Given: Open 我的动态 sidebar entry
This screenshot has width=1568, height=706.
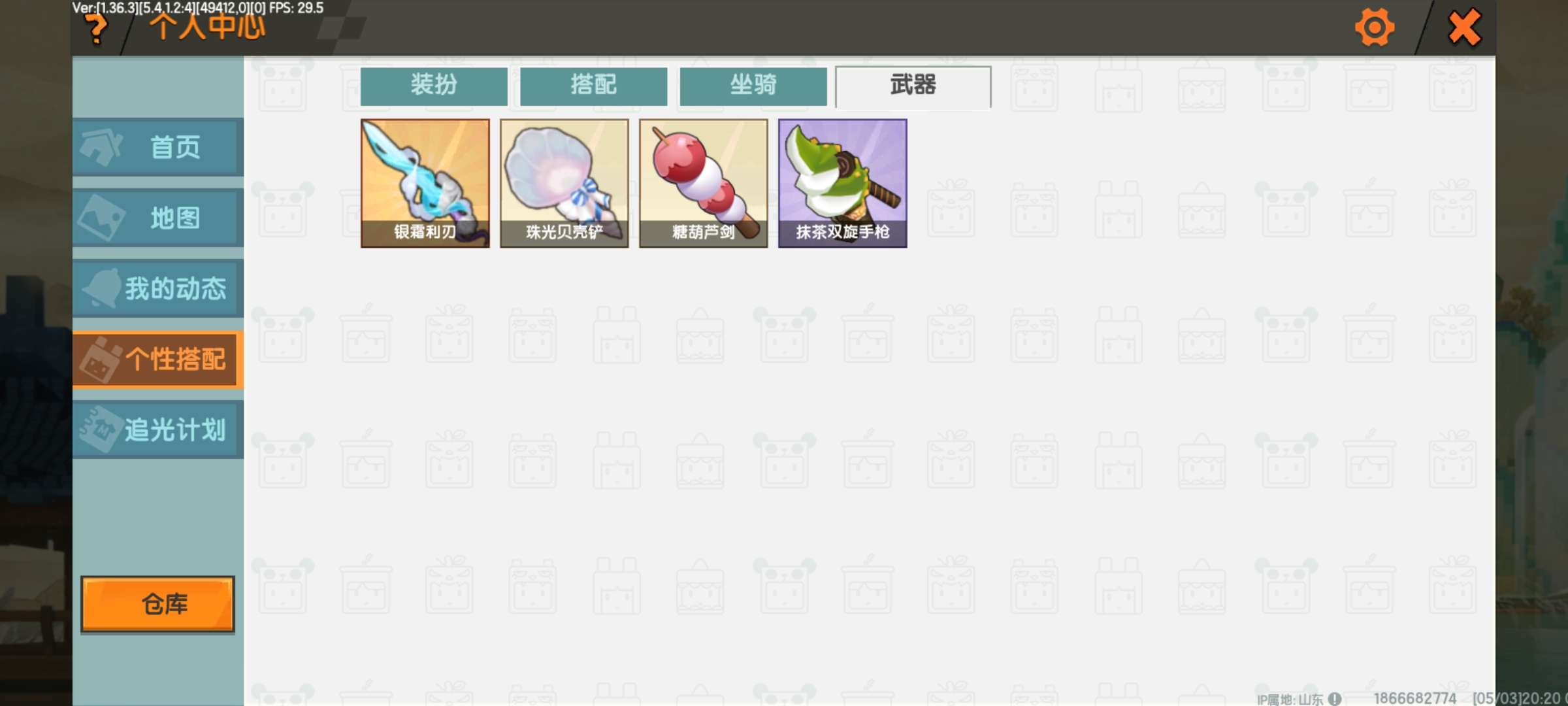Looking at the screenshot, I should (158, 288).
